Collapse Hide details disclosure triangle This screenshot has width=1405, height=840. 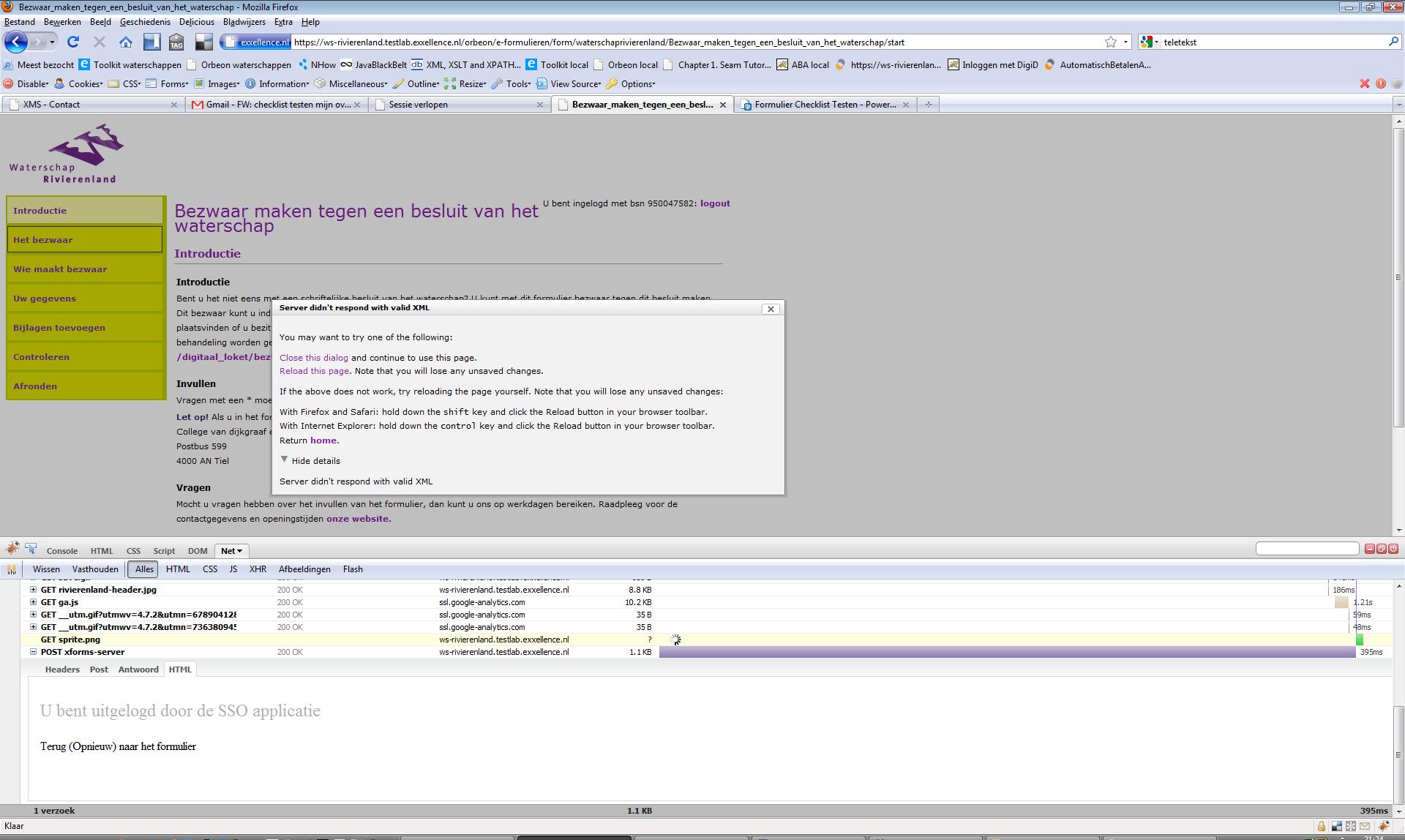(285, 460)
